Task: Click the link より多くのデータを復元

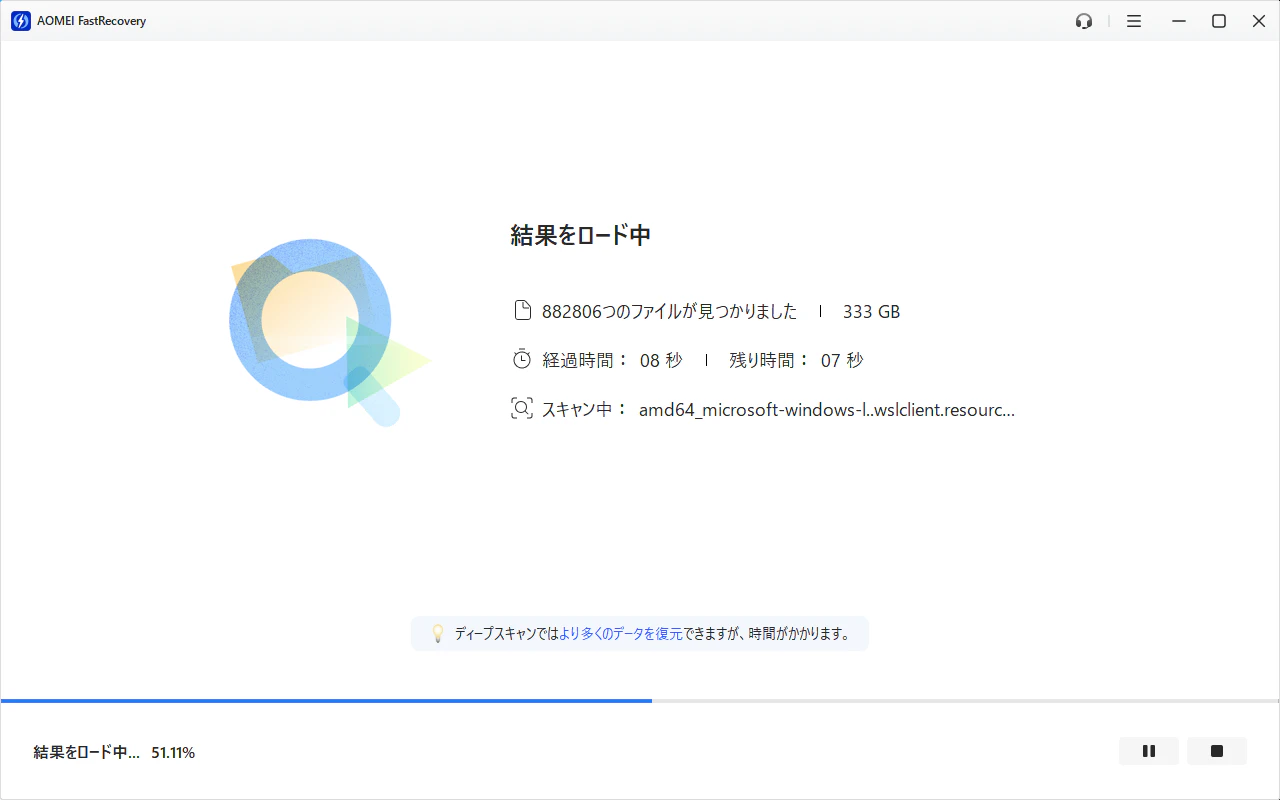Action: [x=621, y=634]
